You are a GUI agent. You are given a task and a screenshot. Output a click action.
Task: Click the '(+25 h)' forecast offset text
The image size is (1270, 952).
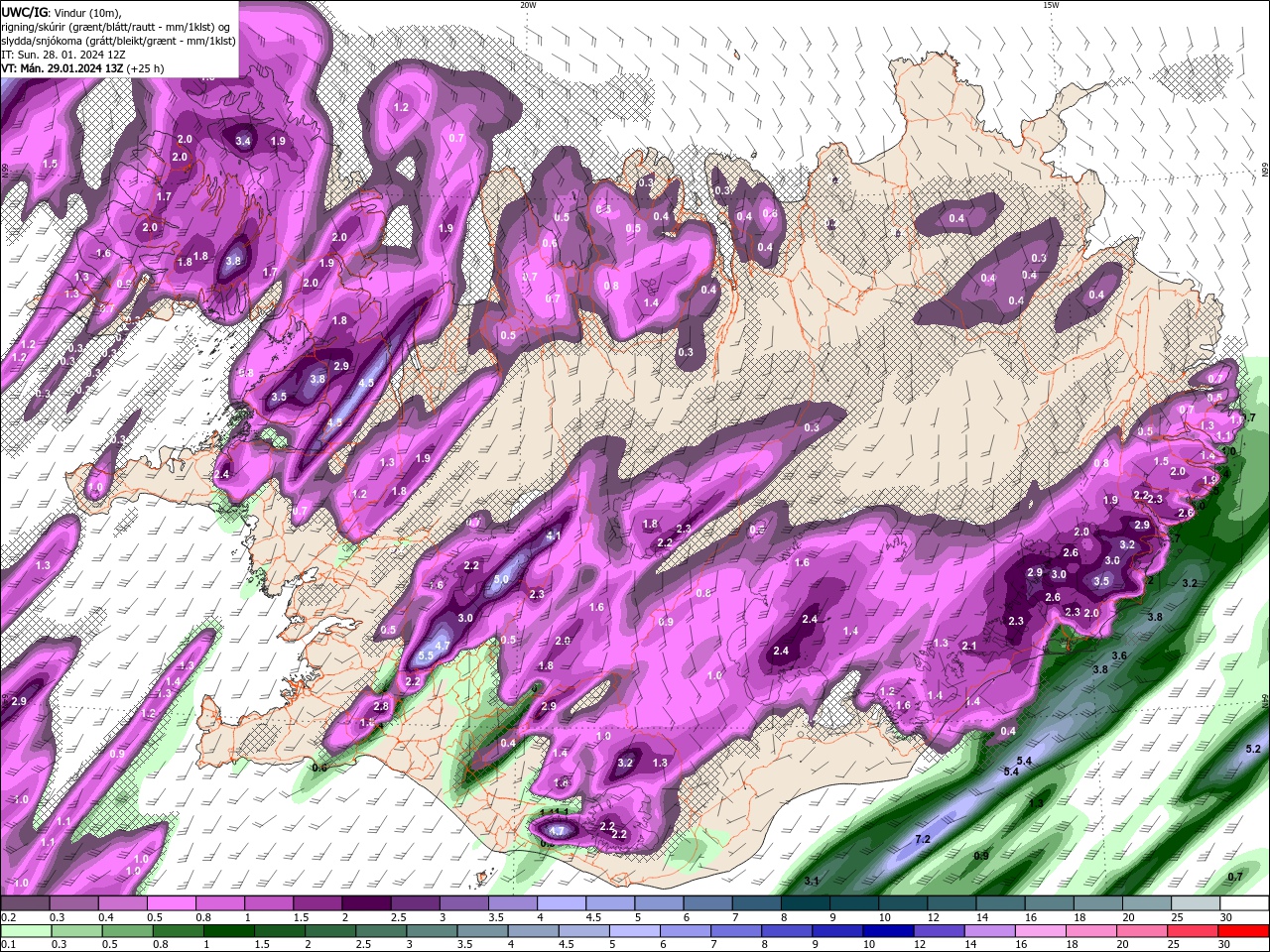pos(145,68)
